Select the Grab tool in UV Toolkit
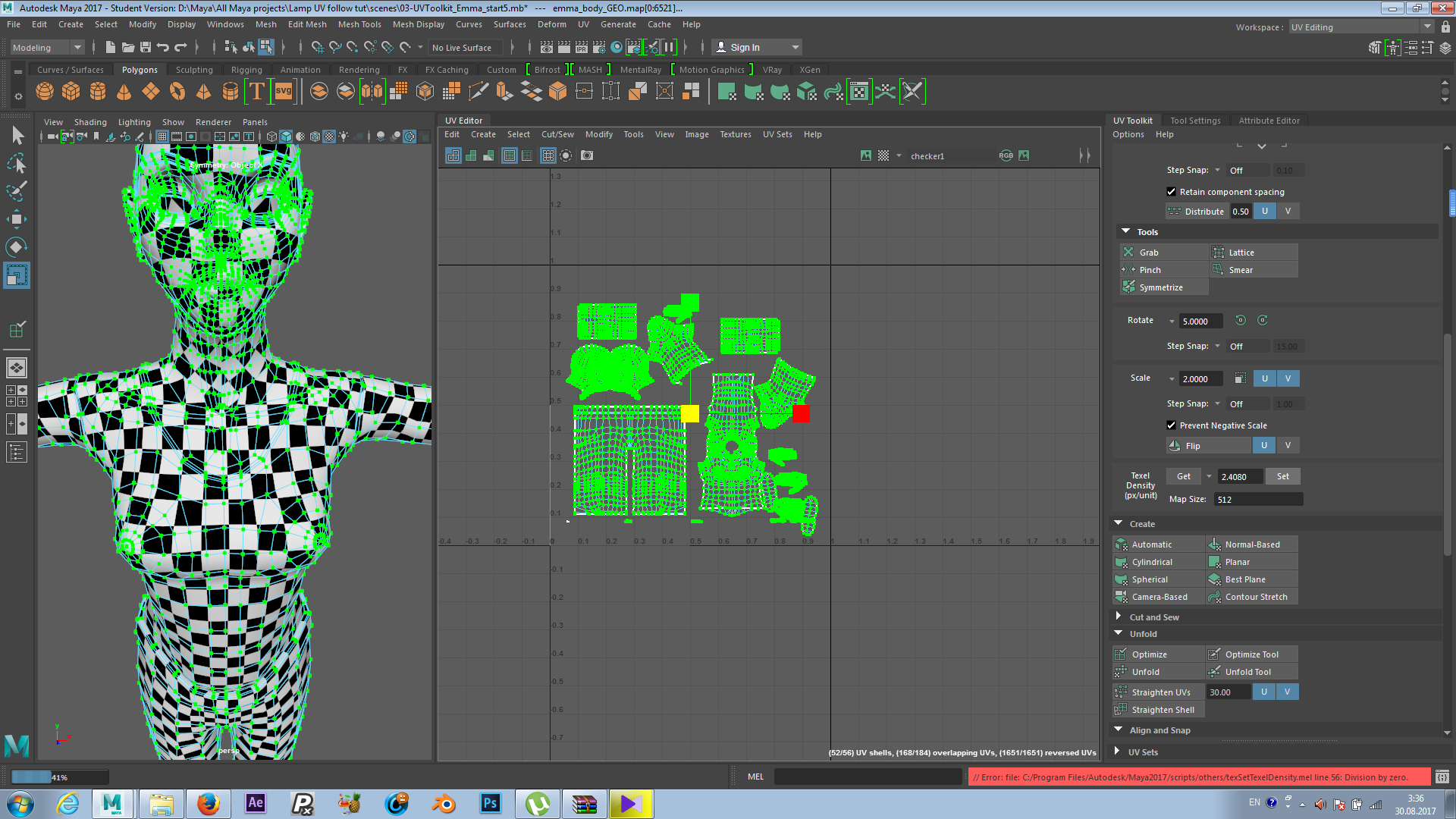 (x=1148, y=253)
